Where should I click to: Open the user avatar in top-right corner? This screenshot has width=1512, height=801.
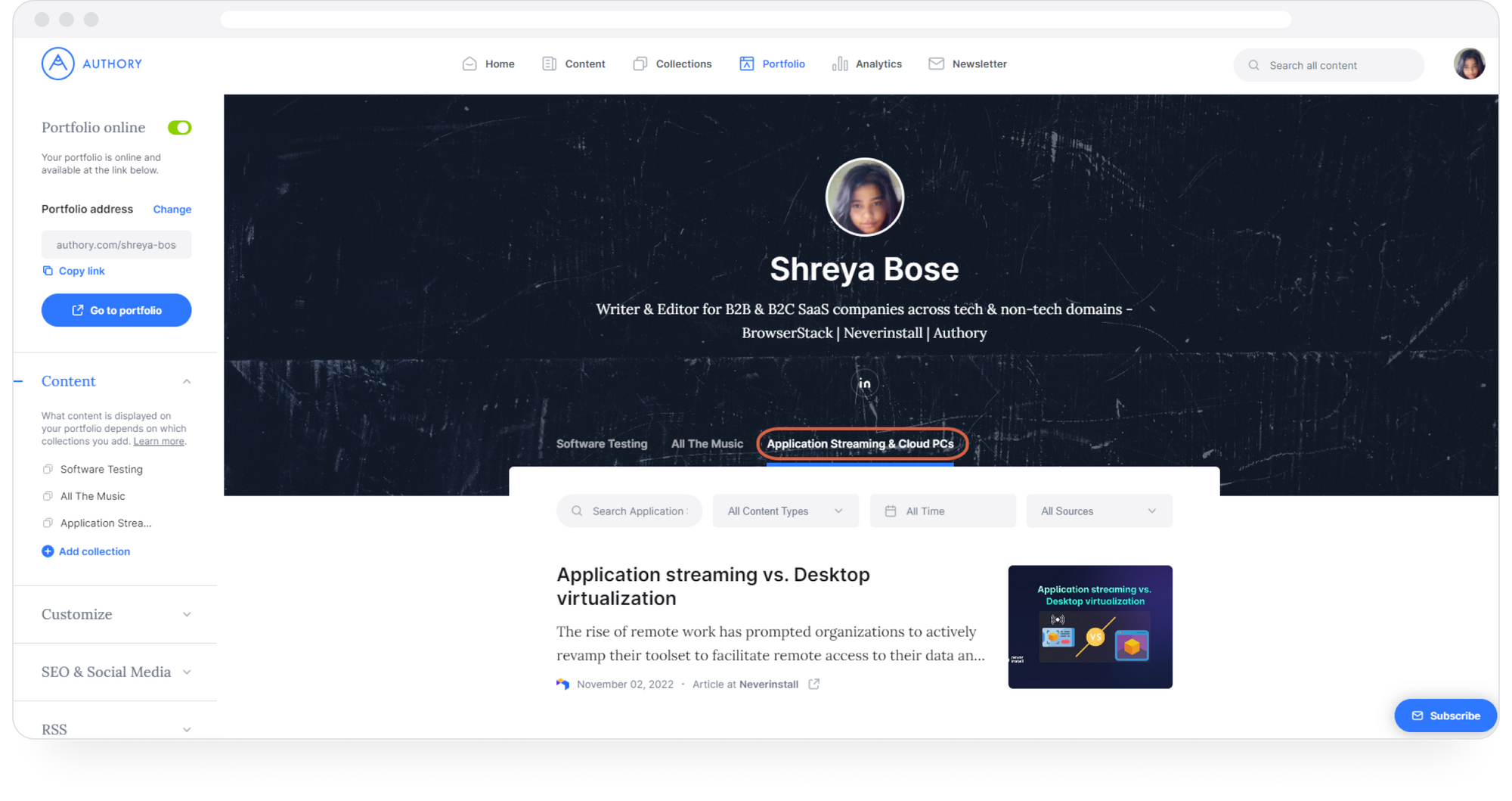[1469, 64]
